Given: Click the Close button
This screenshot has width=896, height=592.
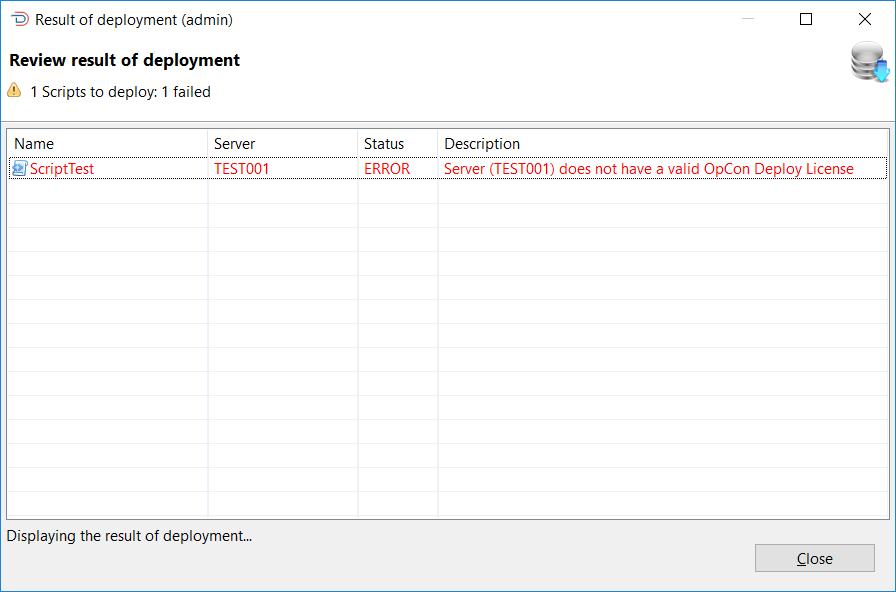Looking at the screenshot, I should click(814, 558).
